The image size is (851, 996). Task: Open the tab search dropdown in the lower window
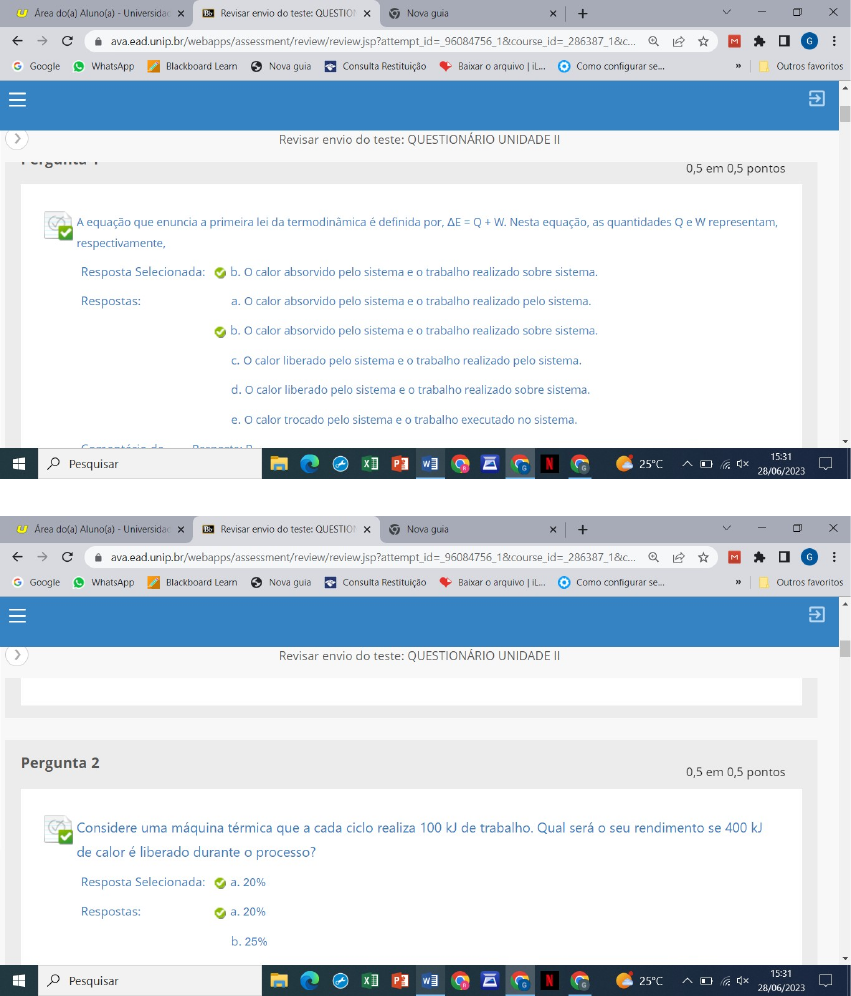point(727,528)
